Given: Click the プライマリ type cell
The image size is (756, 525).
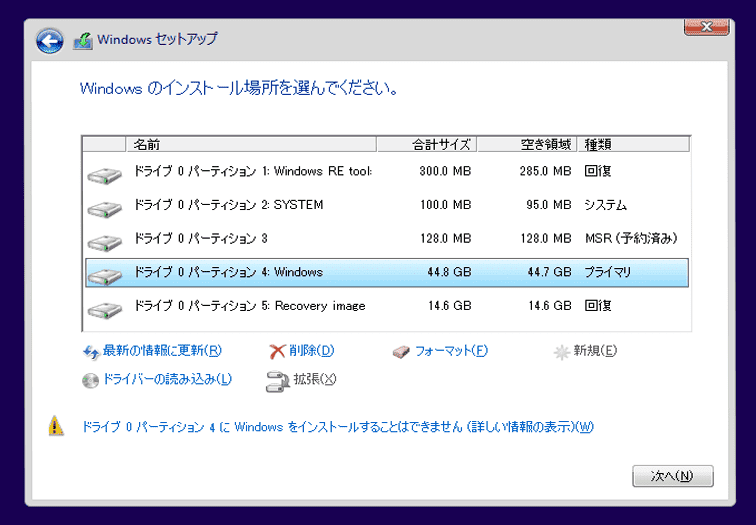Looking at the screenshot, I should point(608,272).
